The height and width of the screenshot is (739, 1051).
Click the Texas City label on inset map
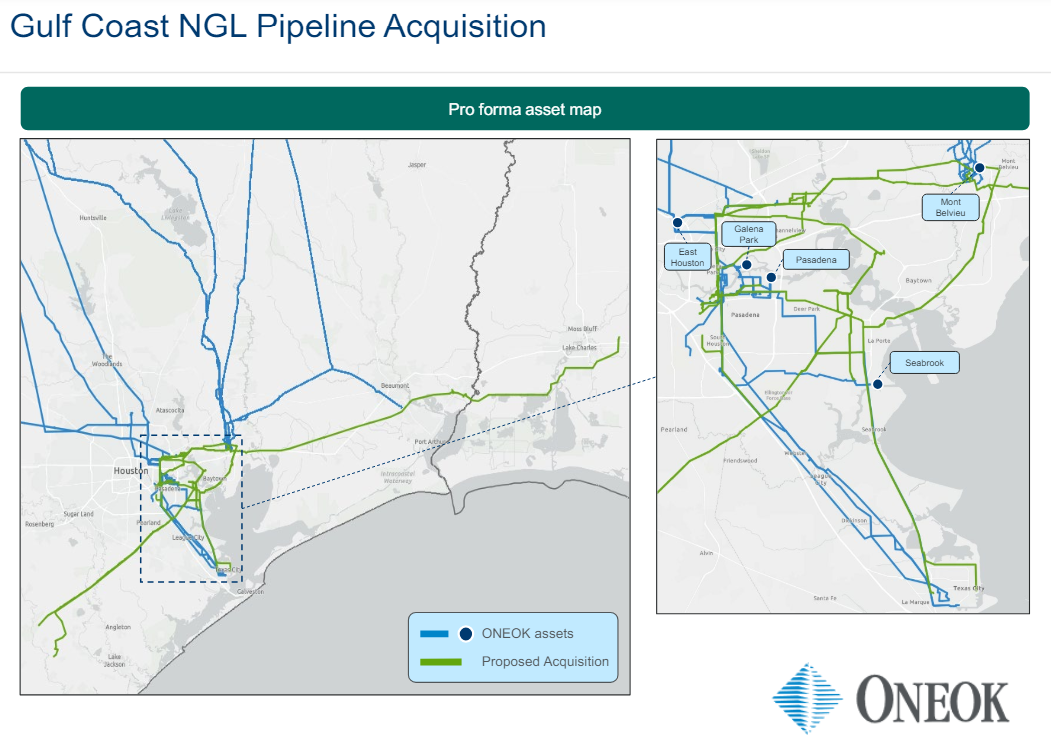pos(968,588)
